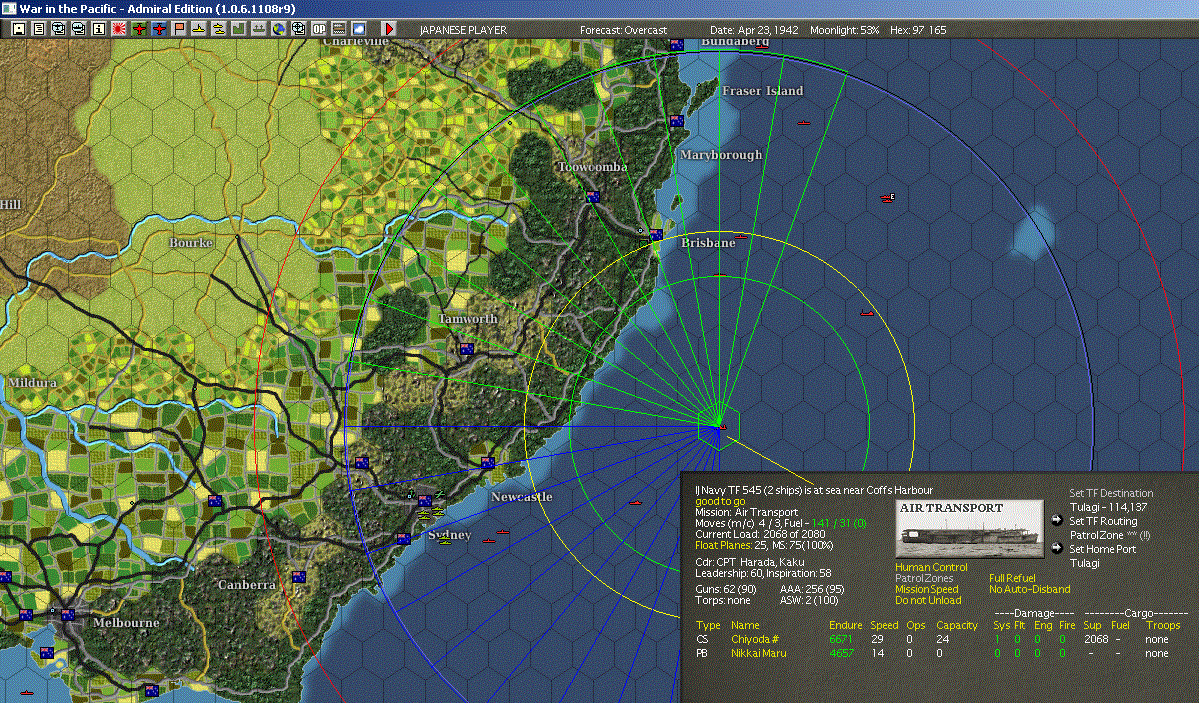Screen dimensions: 1199x703
Task: Select the TF 545 ship at range circle center
Action: coord(721,426)
